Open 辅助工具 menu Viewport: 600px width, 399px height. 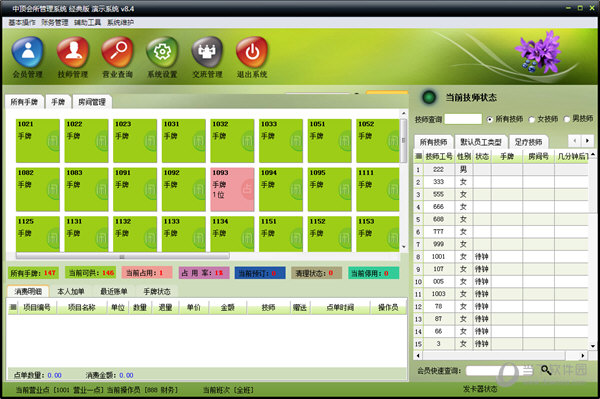[88, 23]
